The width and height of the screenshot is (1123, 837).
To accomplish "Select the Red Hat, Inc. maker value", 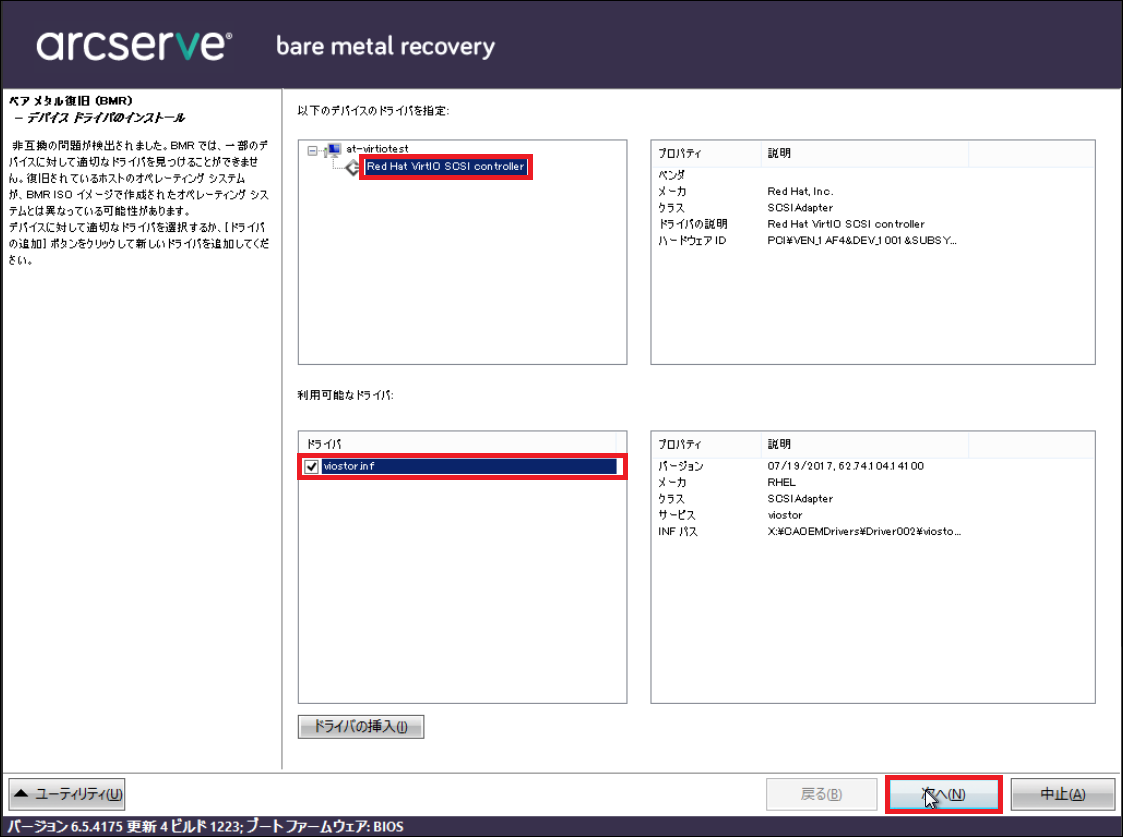I will tap(800, 191).
